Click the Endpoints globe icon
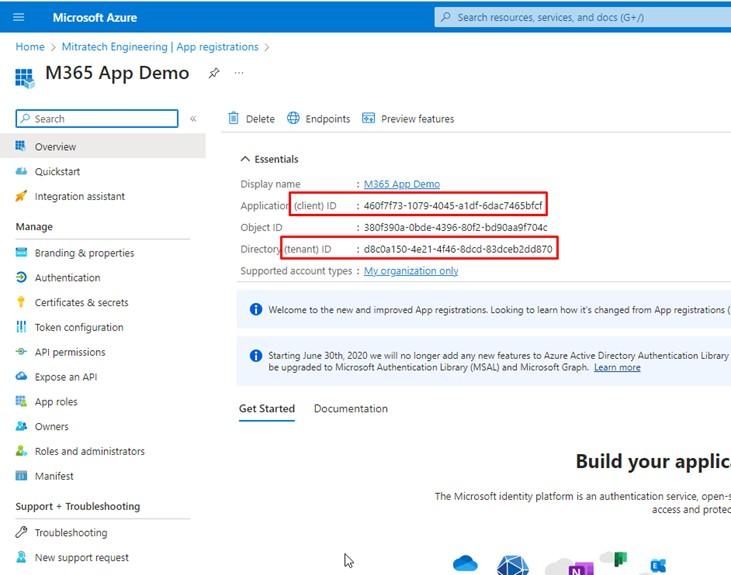731x575 pixels. tap(293, 118)
